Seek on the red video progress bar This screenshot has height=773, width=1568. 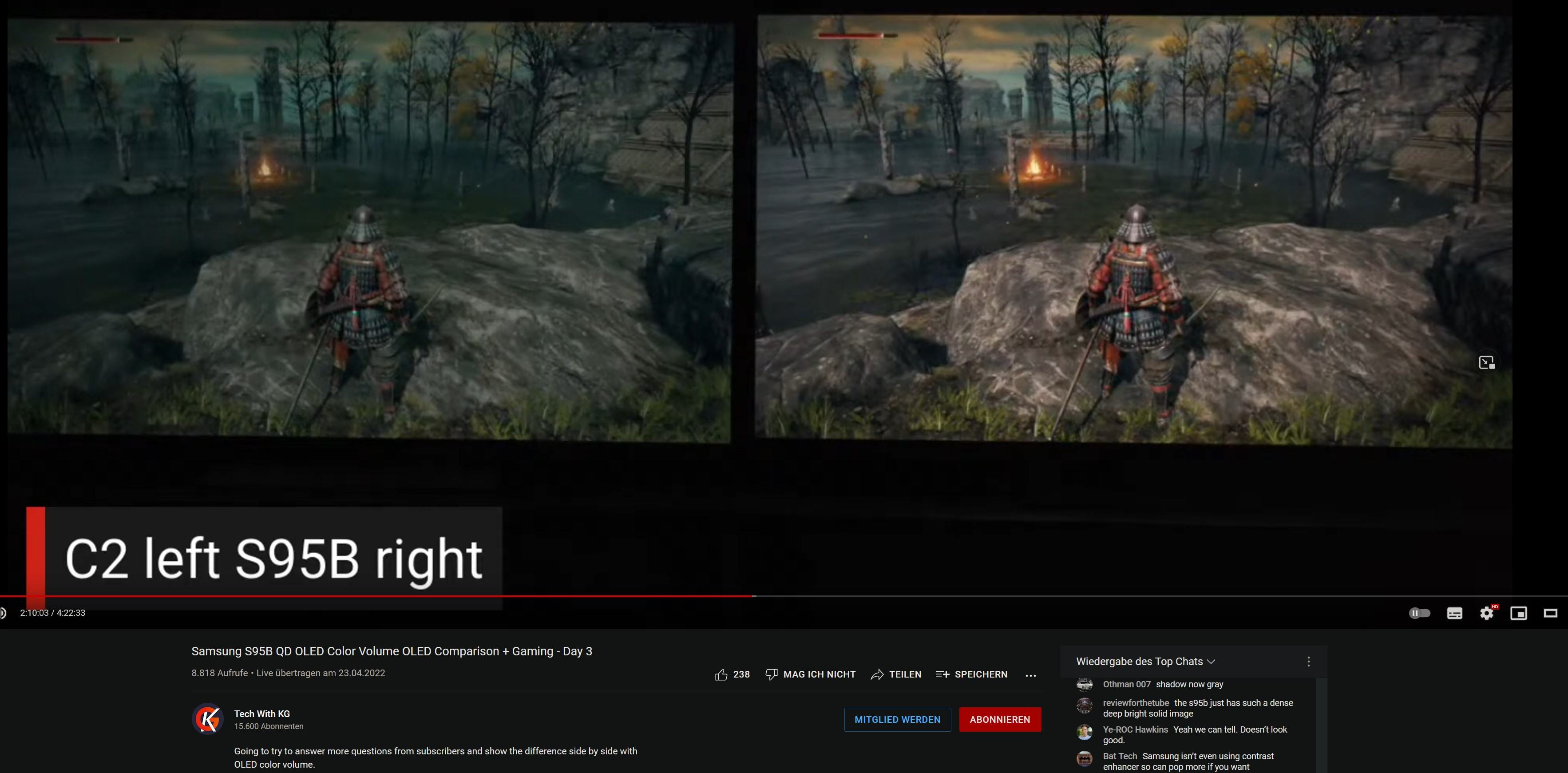pos(784,596)
